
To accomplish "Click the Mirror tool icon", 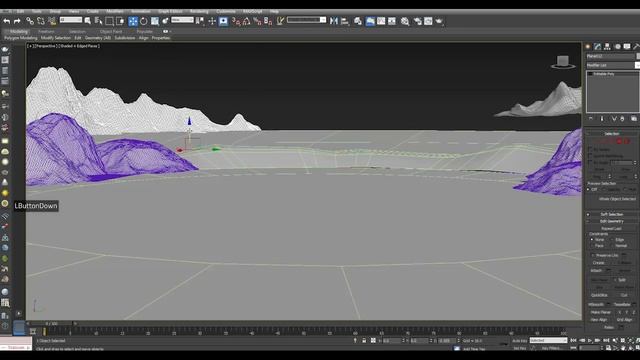I will point(334,21).
